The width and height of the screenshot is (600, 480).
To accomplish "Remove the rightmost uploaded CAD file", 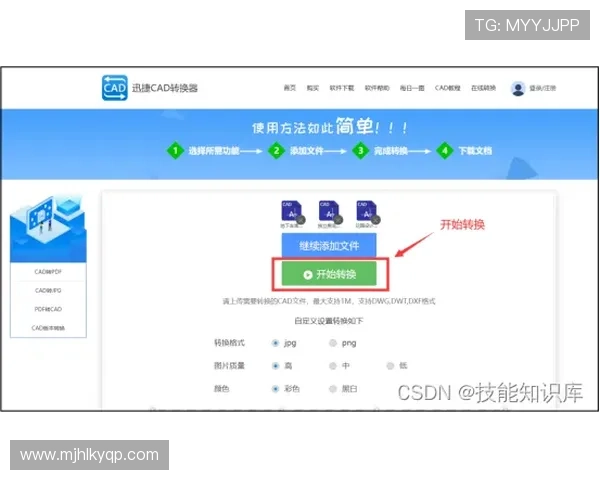I will click(376, 220).
